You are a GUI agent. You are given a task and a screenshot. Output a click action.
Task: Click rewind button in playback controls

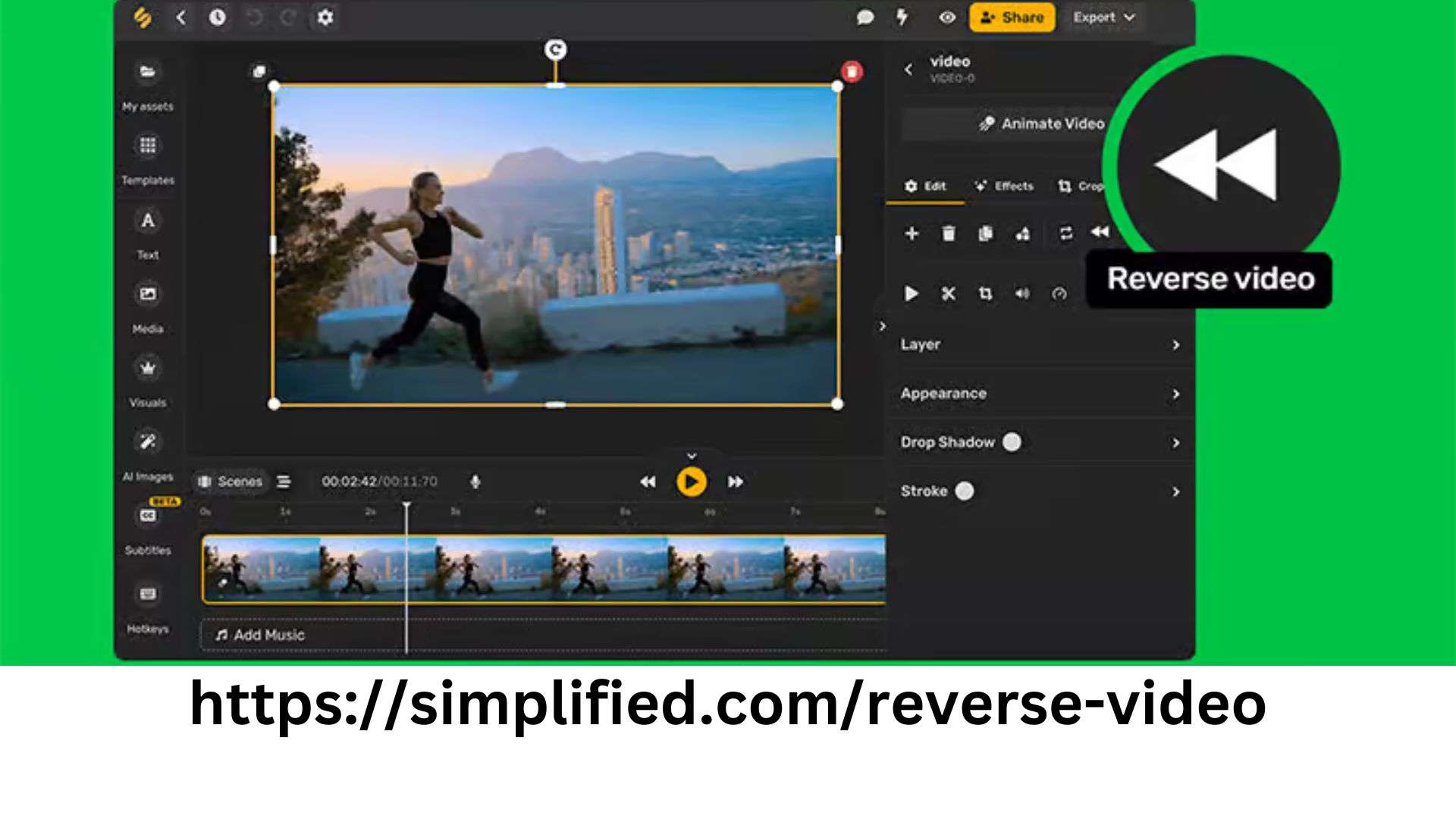(x=648, y=482)
